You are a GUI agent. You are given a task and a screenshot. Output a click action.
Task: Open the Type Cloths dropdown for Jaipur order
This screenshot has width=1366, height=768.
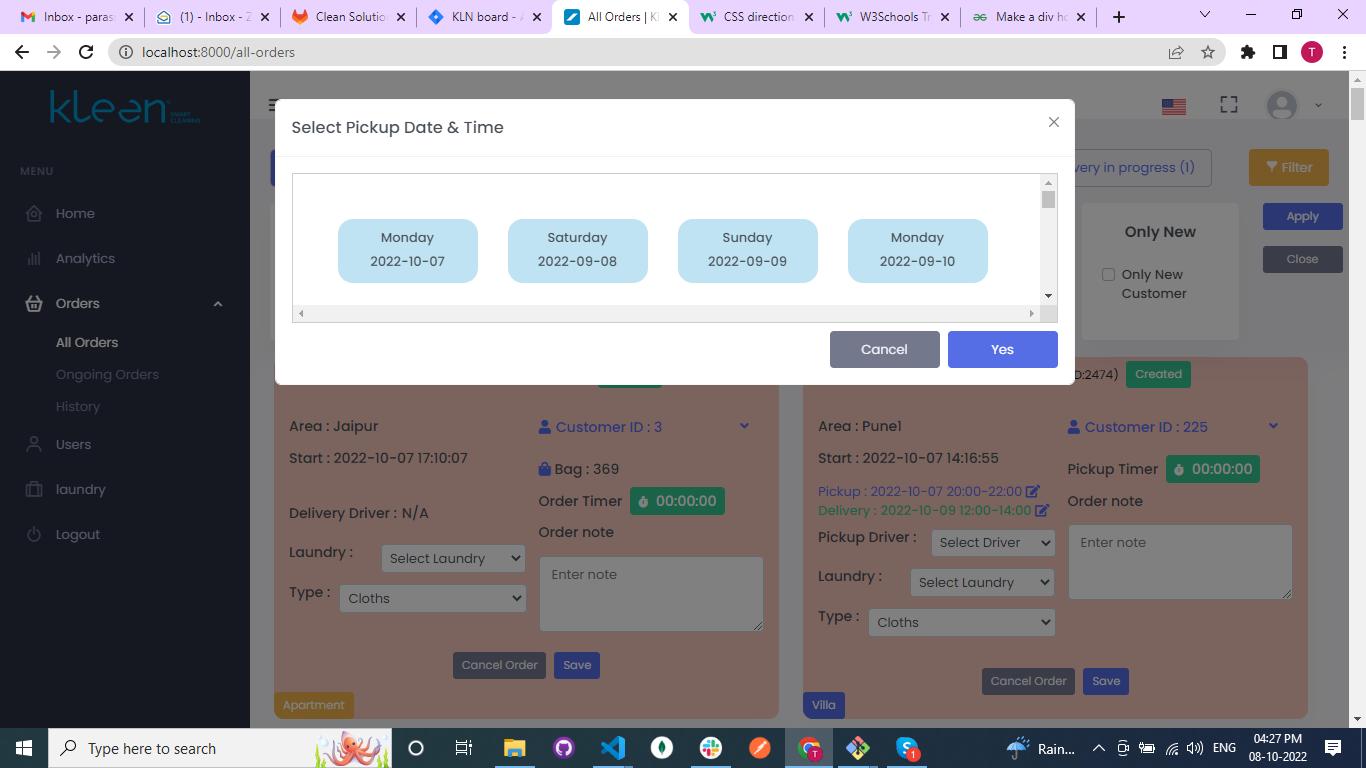432,599
